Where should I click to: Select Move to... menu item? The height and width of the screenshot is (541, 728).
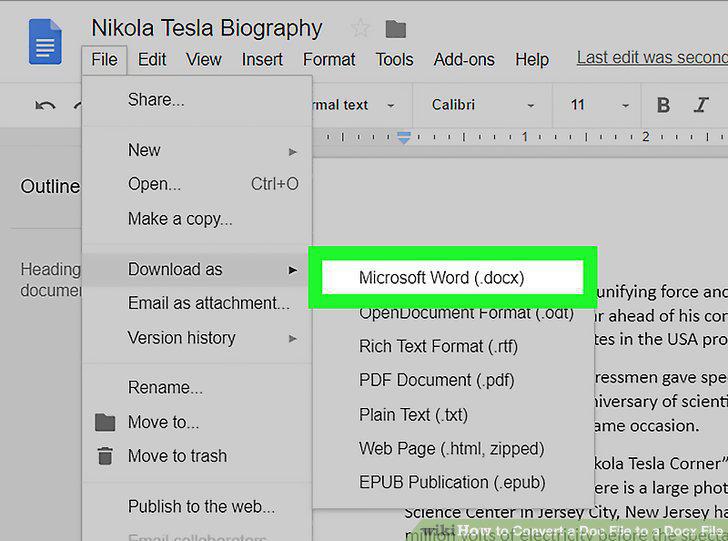[197, 422]
